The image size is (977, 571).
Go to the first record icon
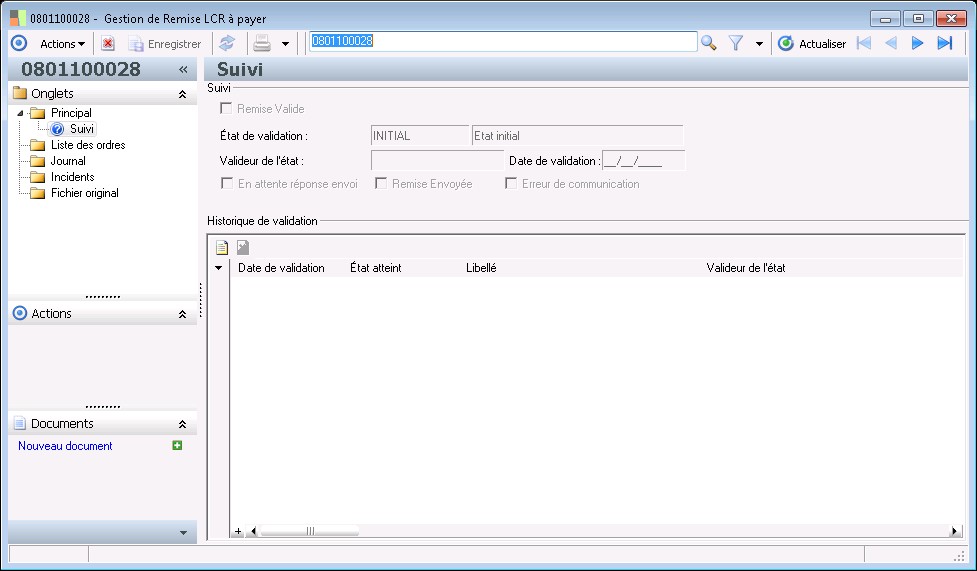864,43
